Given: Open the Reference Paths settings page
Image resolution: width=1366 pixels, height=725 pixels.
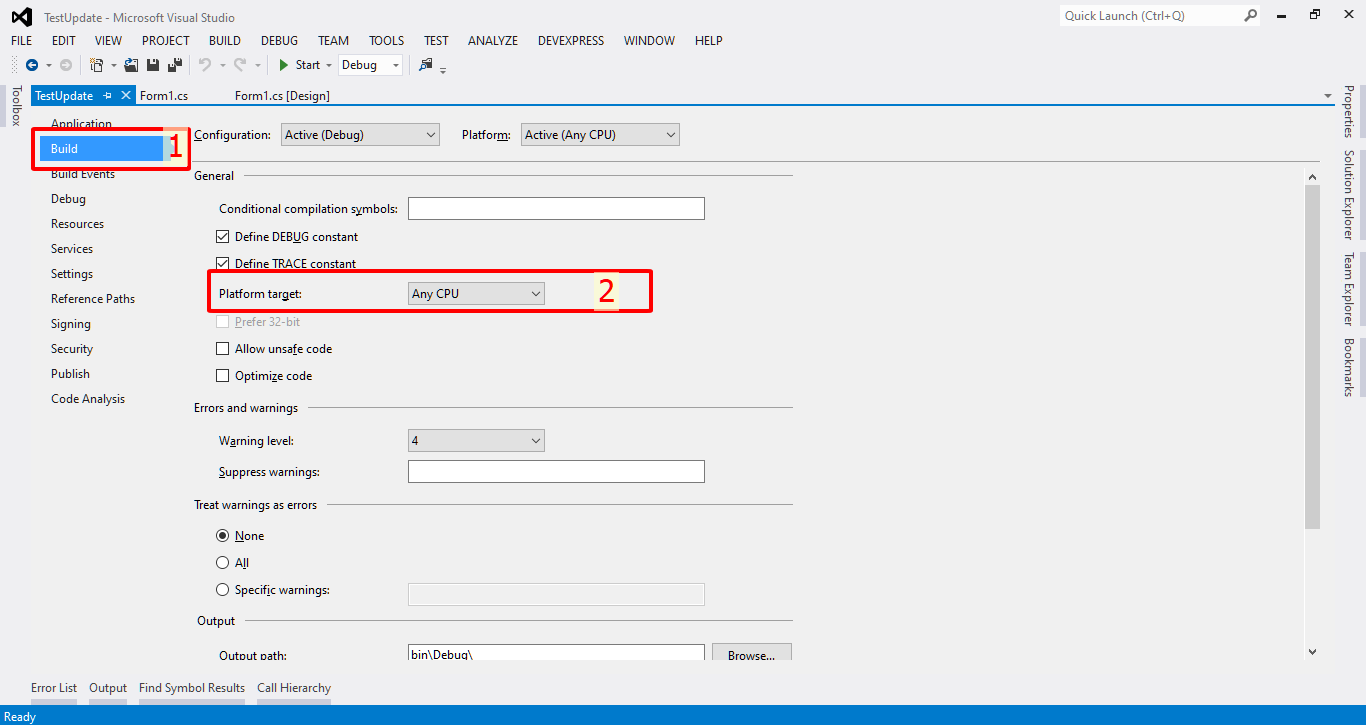Looking at the screenshot, I should click(93, 299).
